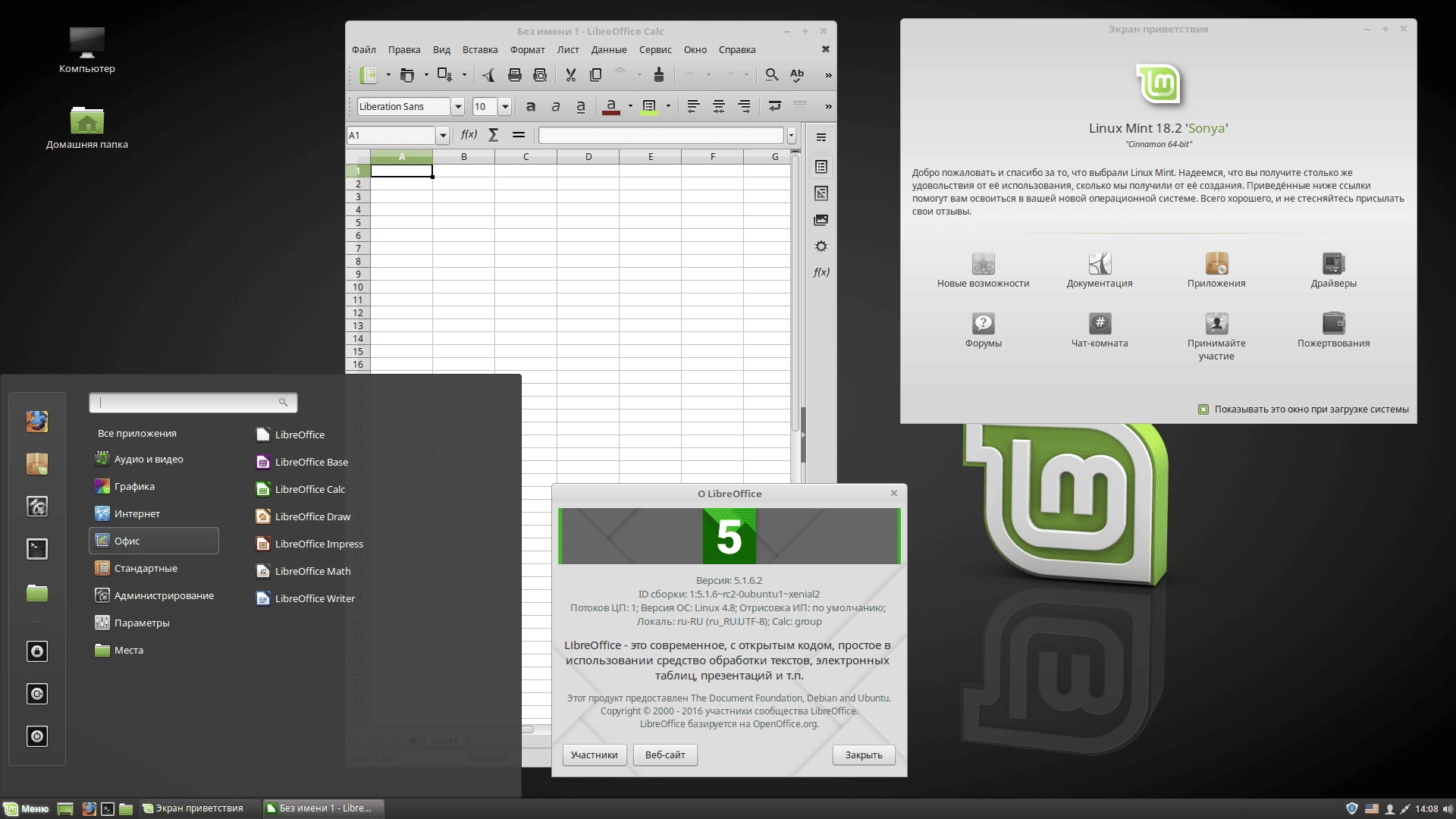Select column B header in Calc
This screenshot has width=1456, height=819.
pos(464,157)
